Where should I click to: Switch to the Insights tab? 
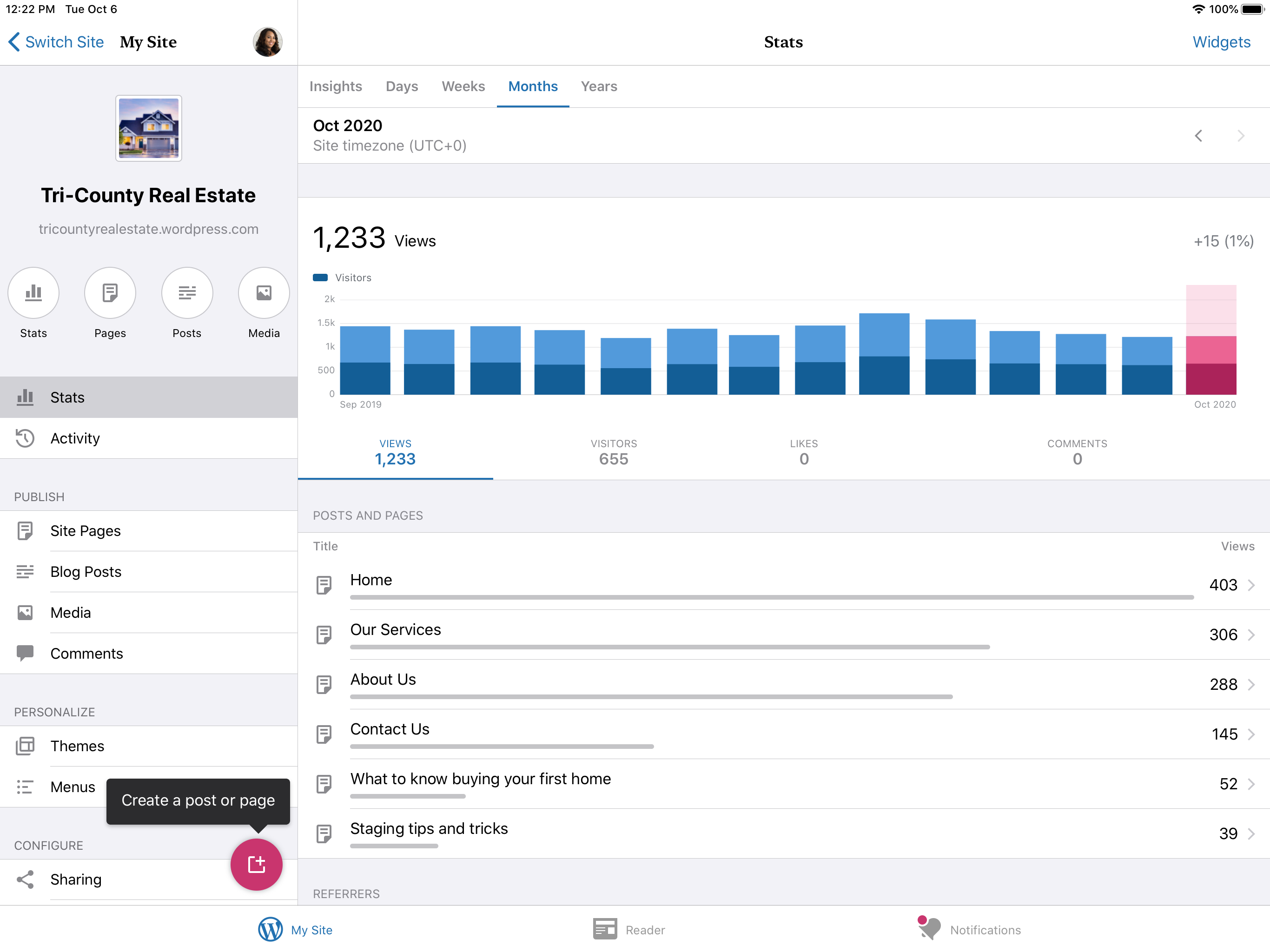pos(335,86)
